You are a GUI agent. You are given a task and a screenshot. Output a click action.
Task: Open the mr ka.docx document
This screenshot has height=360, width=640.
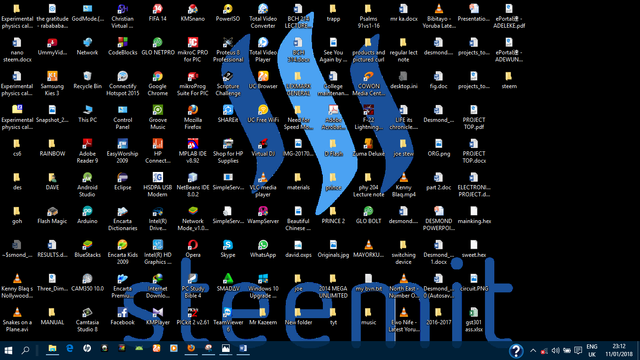pyautogui.click(x=403, y=12)
